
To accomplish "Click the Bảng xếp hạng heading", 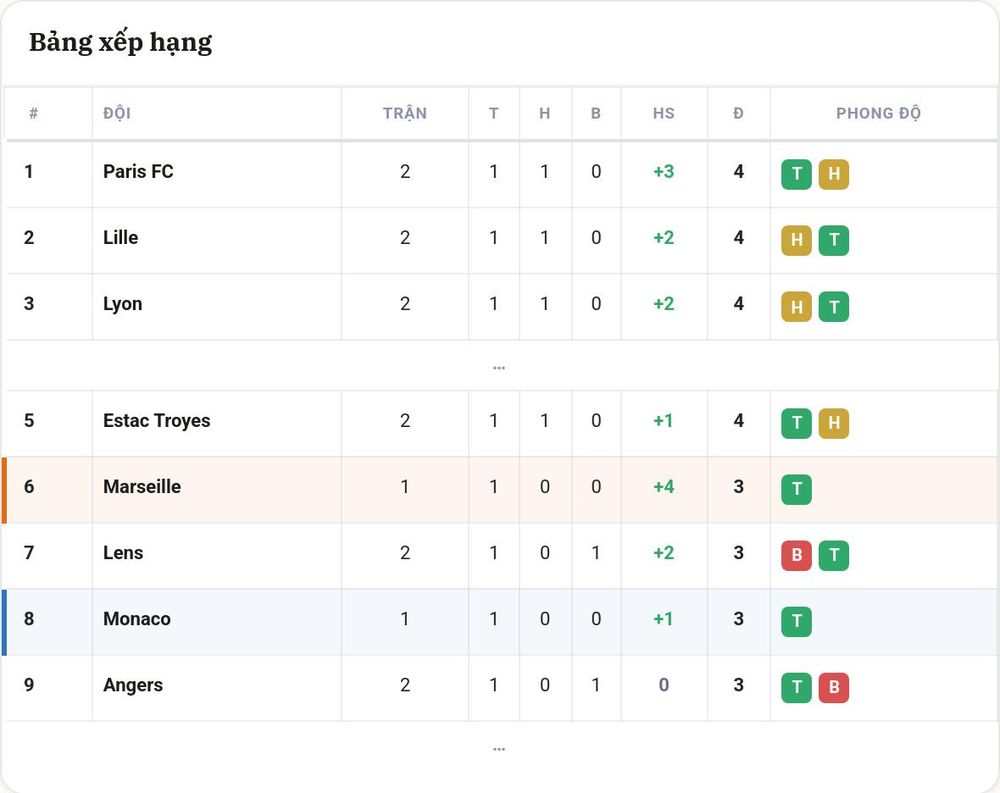I will (x=121, y=43).
